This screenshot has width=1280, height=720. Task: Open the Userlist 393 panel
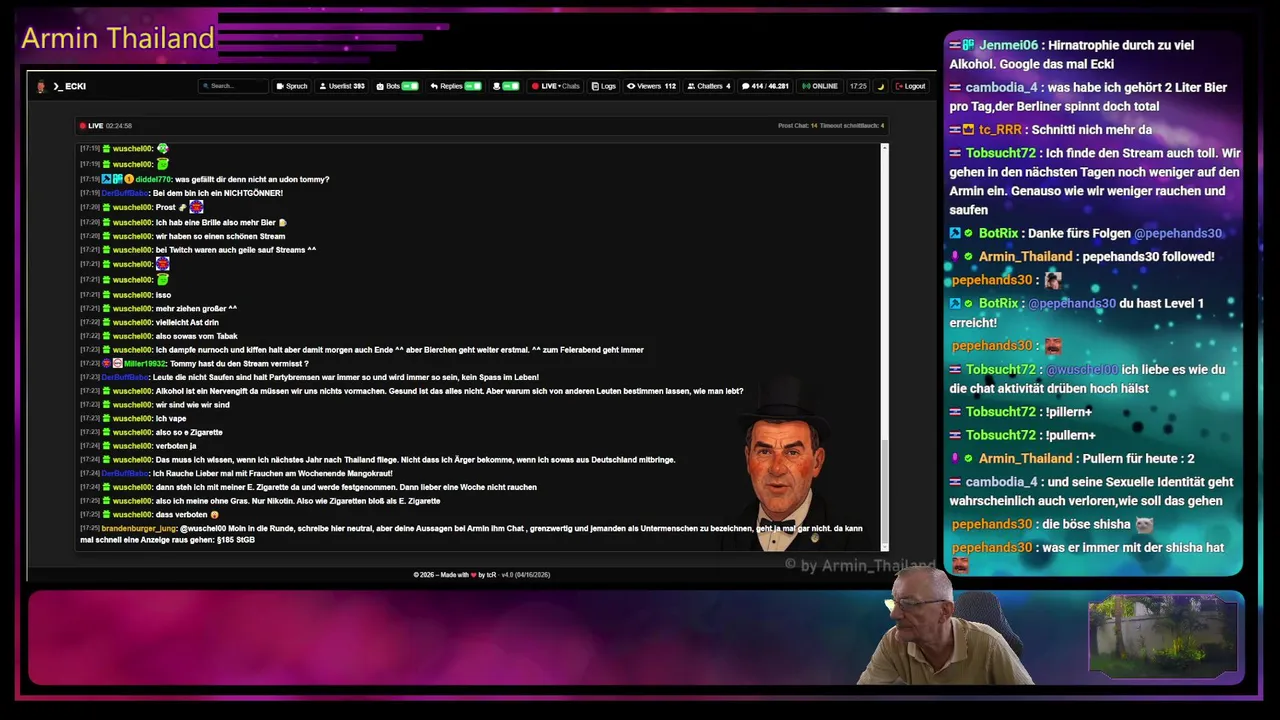pyautogui.click(x=342, y=86)
